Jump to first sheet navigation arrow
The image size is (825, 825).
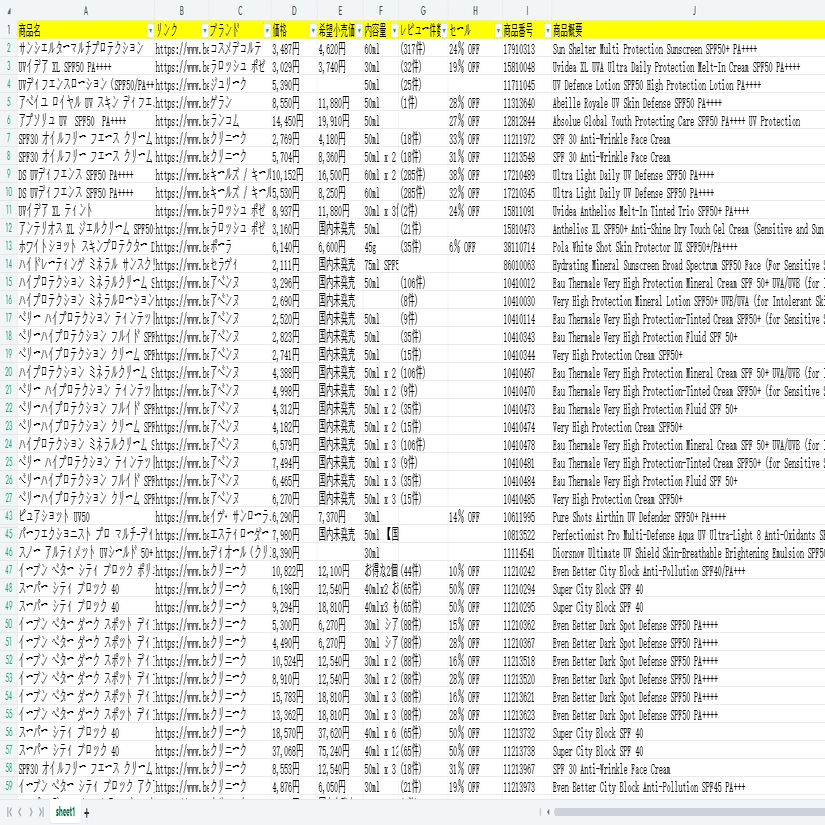[9, 812]
